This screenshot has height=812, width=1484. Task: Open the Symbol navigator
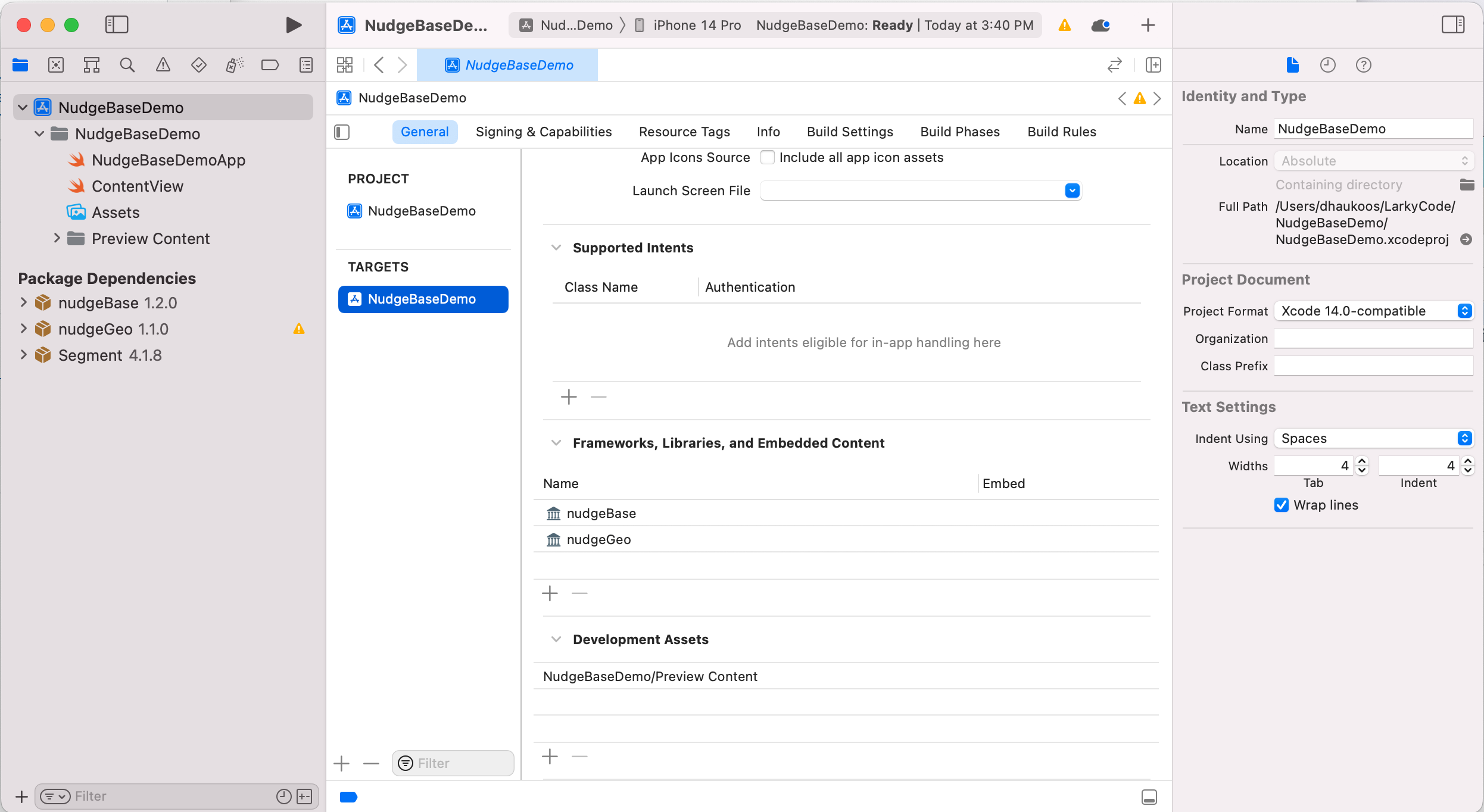92,65
